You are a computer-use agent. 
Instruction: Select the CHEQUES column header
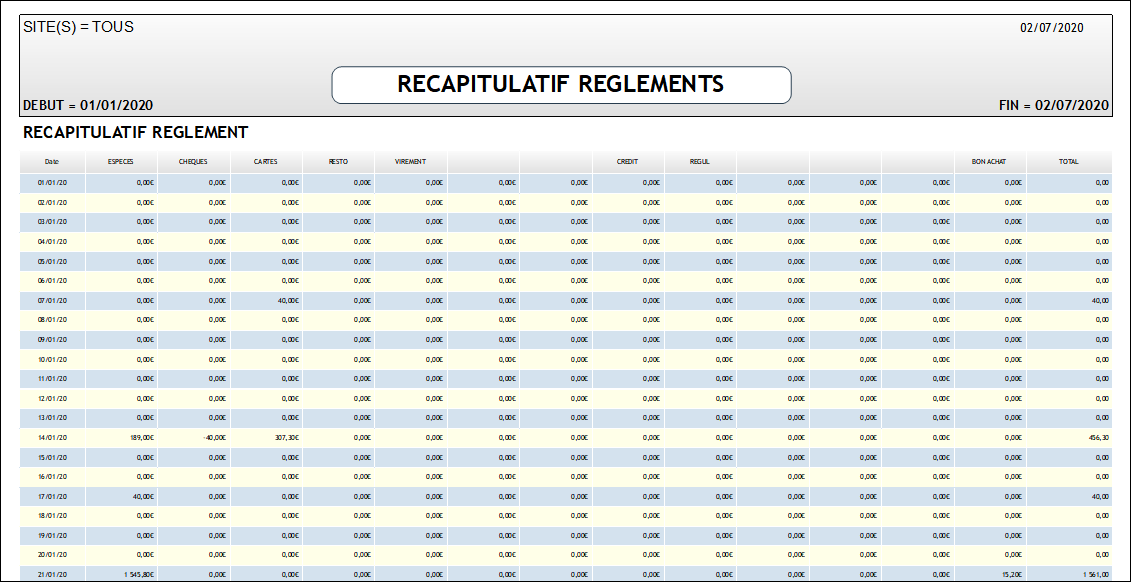pos(193,161)
